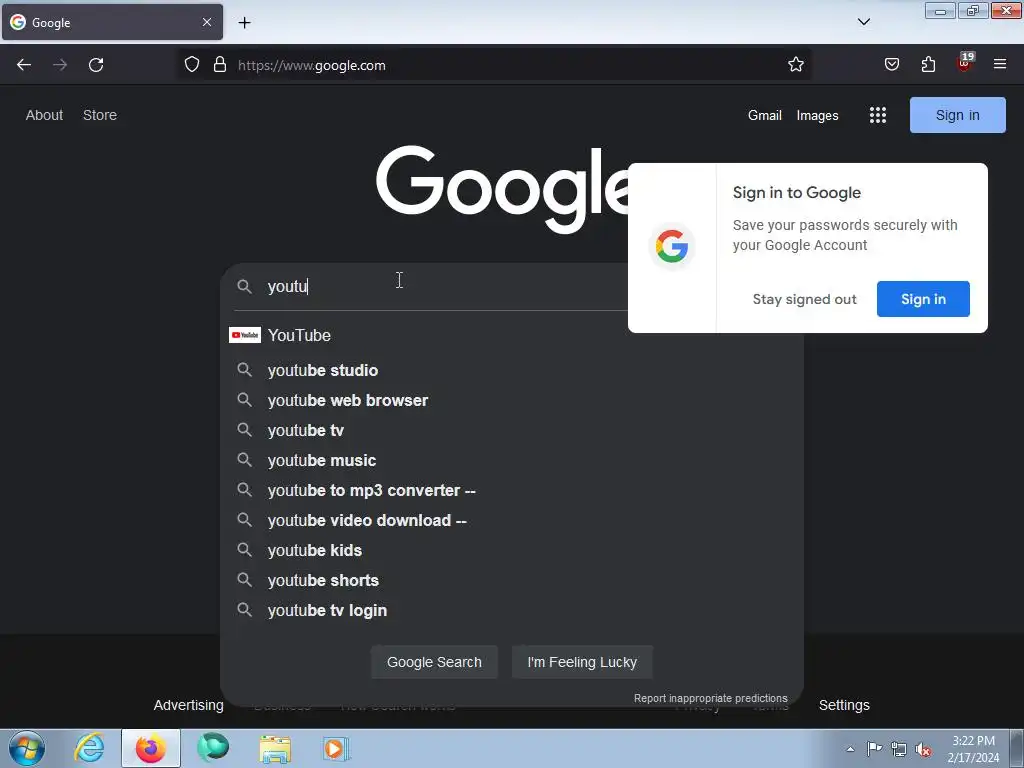This screenshot has width=1024, height=768.
Task: Close the Google tab
Action: pyautogui.click(x=207, y=22)
